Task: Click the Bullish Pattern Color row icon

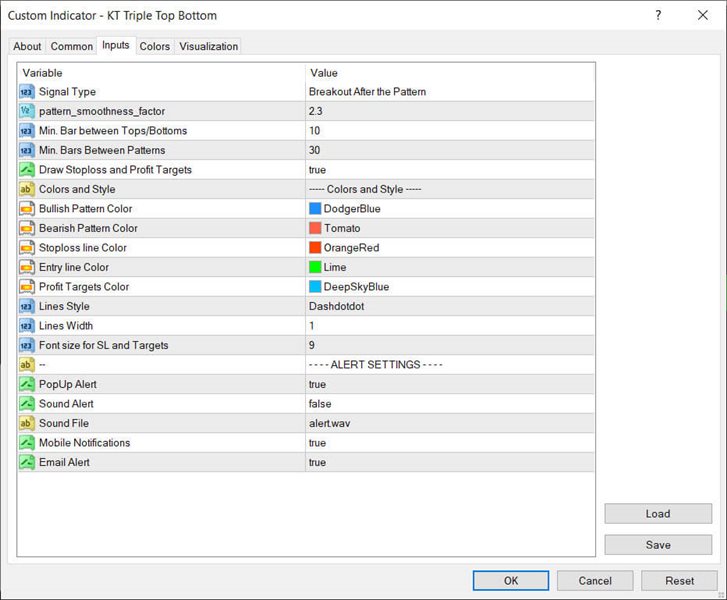Action: coord(27,209)
